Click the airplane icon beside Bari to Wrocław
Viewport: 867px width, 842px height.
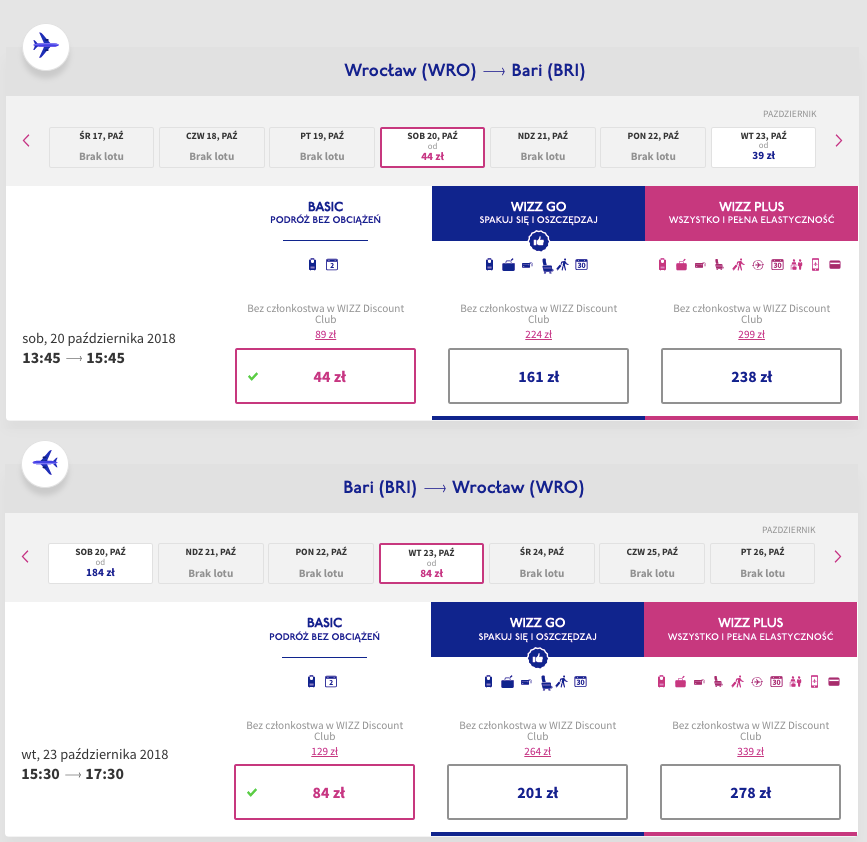click(45, 463)
